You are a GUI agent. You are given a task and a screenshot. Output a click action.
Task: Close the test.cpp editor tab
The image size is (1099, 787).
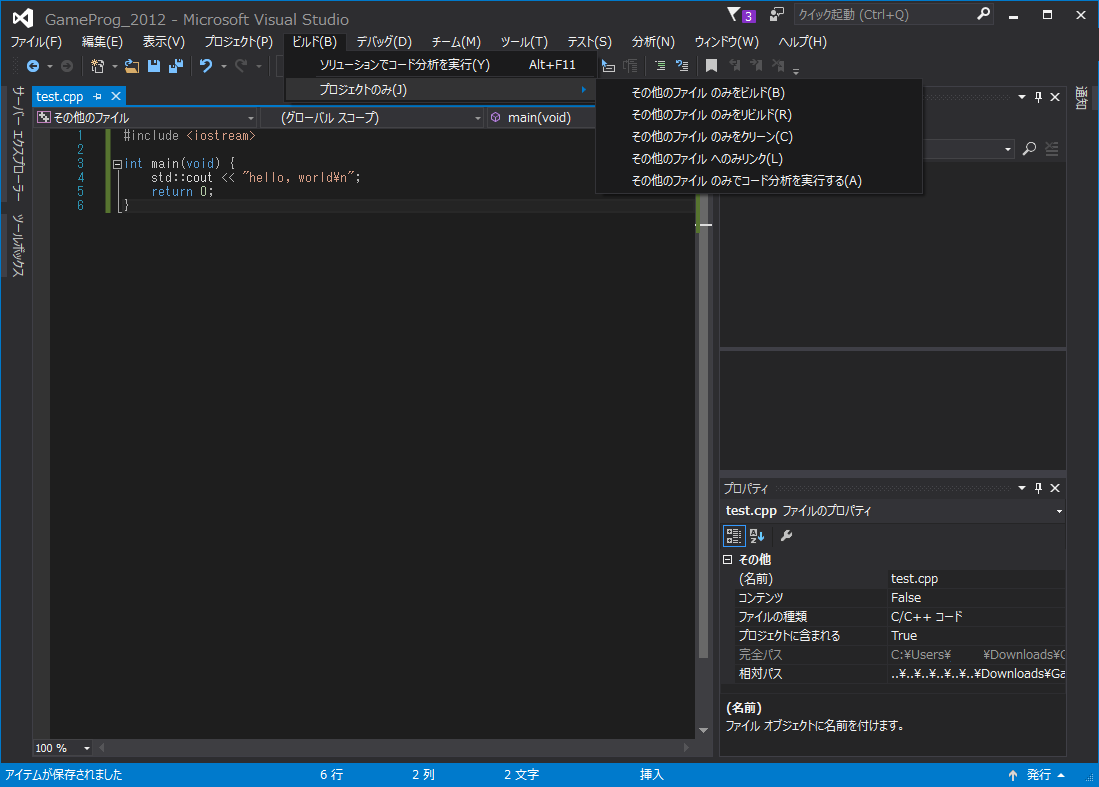(x=116, y=96)
